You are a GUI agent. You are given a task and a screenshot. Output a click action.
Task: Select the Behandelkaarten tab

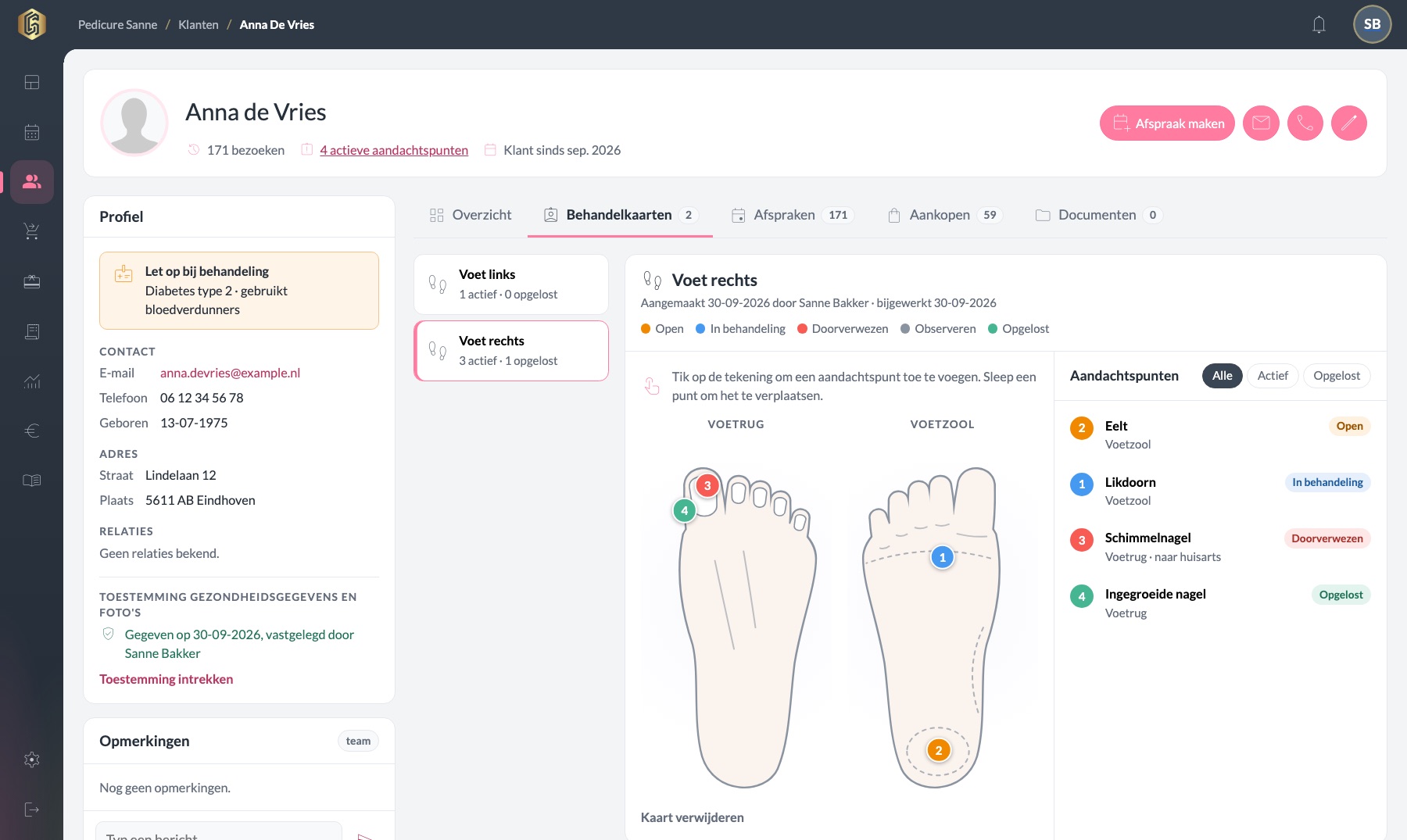click(620, 215)
